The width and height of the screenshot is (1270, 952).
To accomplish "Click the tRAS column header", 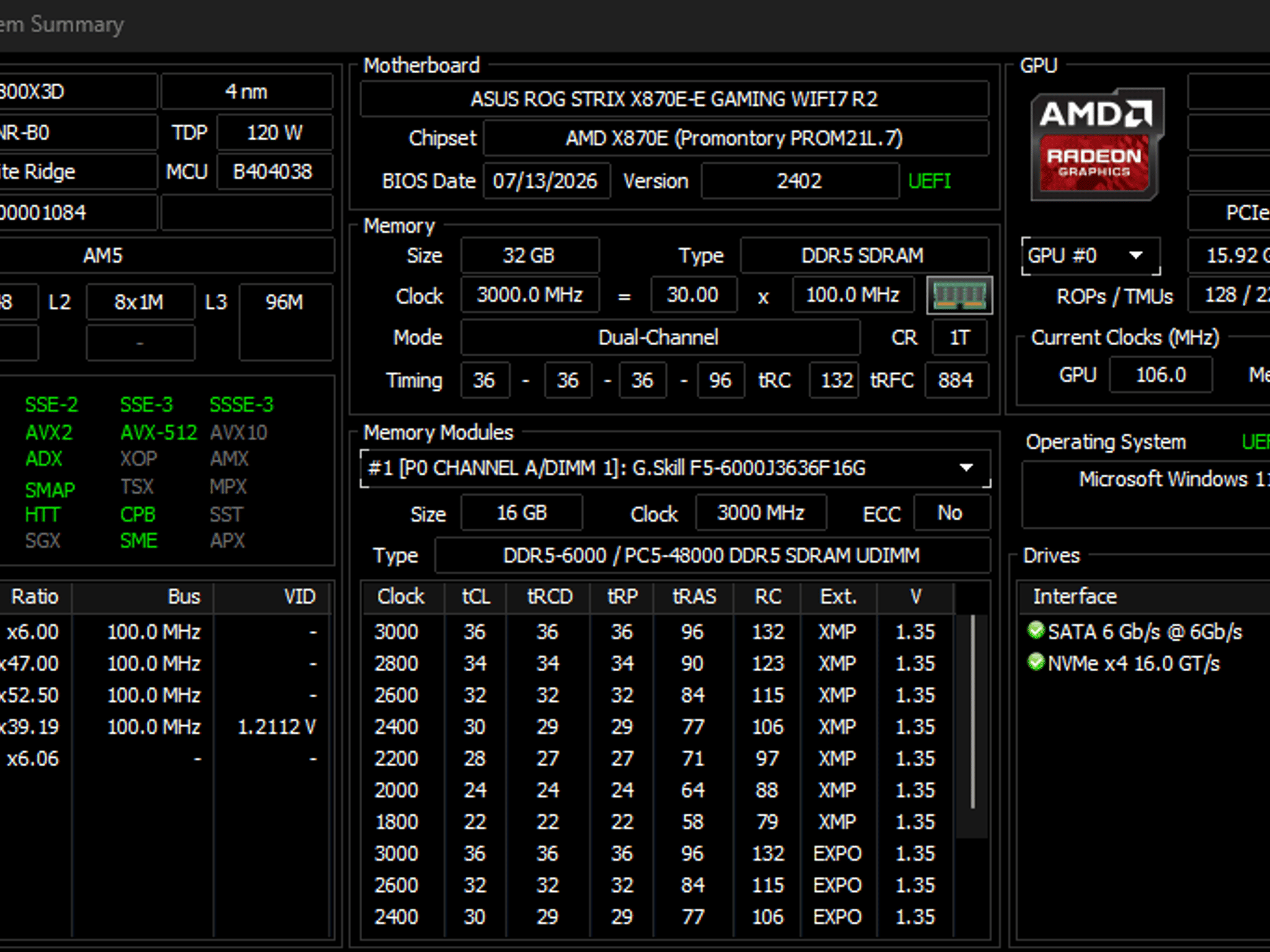I will pos(694,596).
